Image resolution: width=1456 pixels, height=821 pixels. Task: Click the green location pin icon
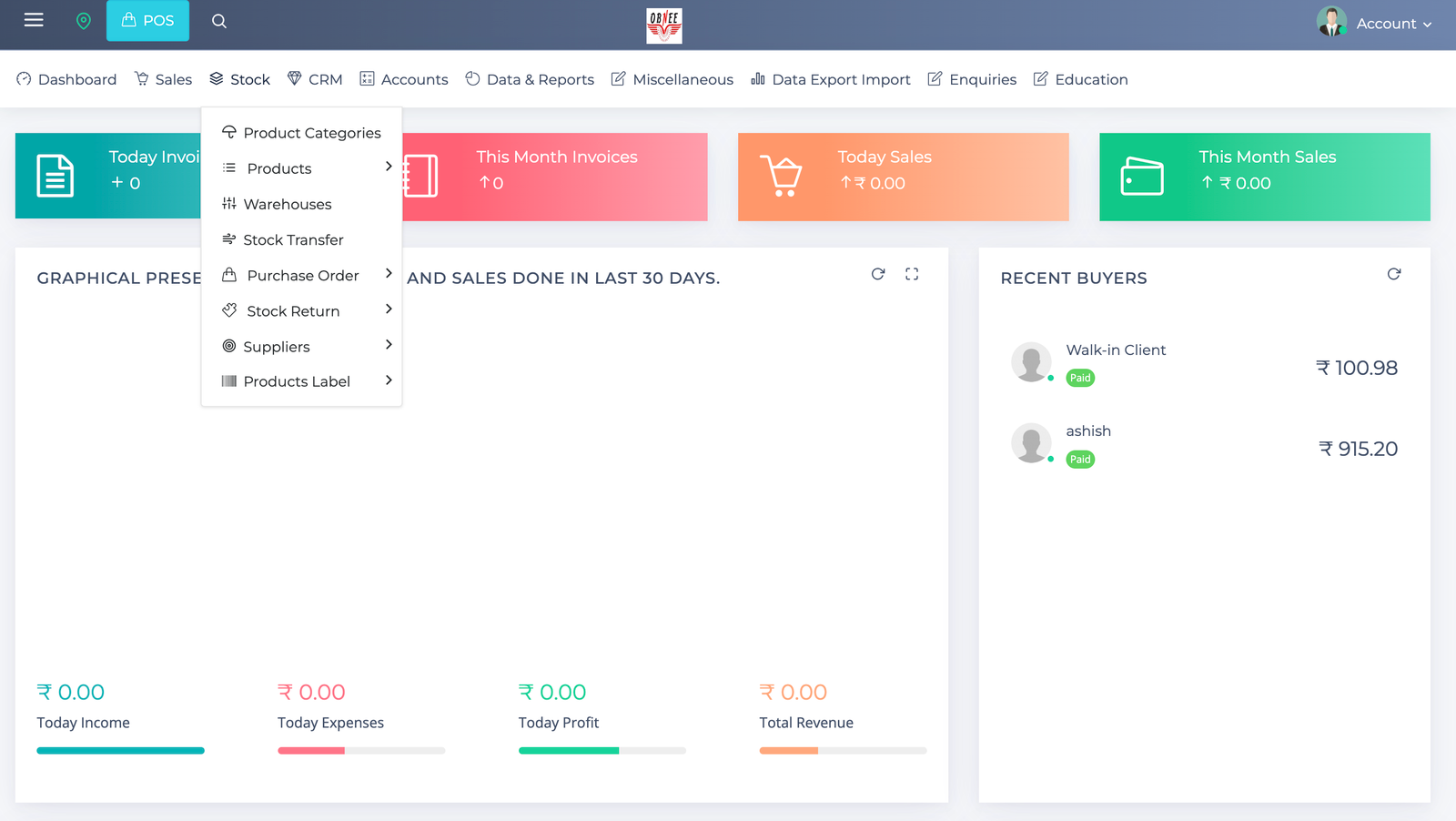pyautogui.click(x=84, y=21)
